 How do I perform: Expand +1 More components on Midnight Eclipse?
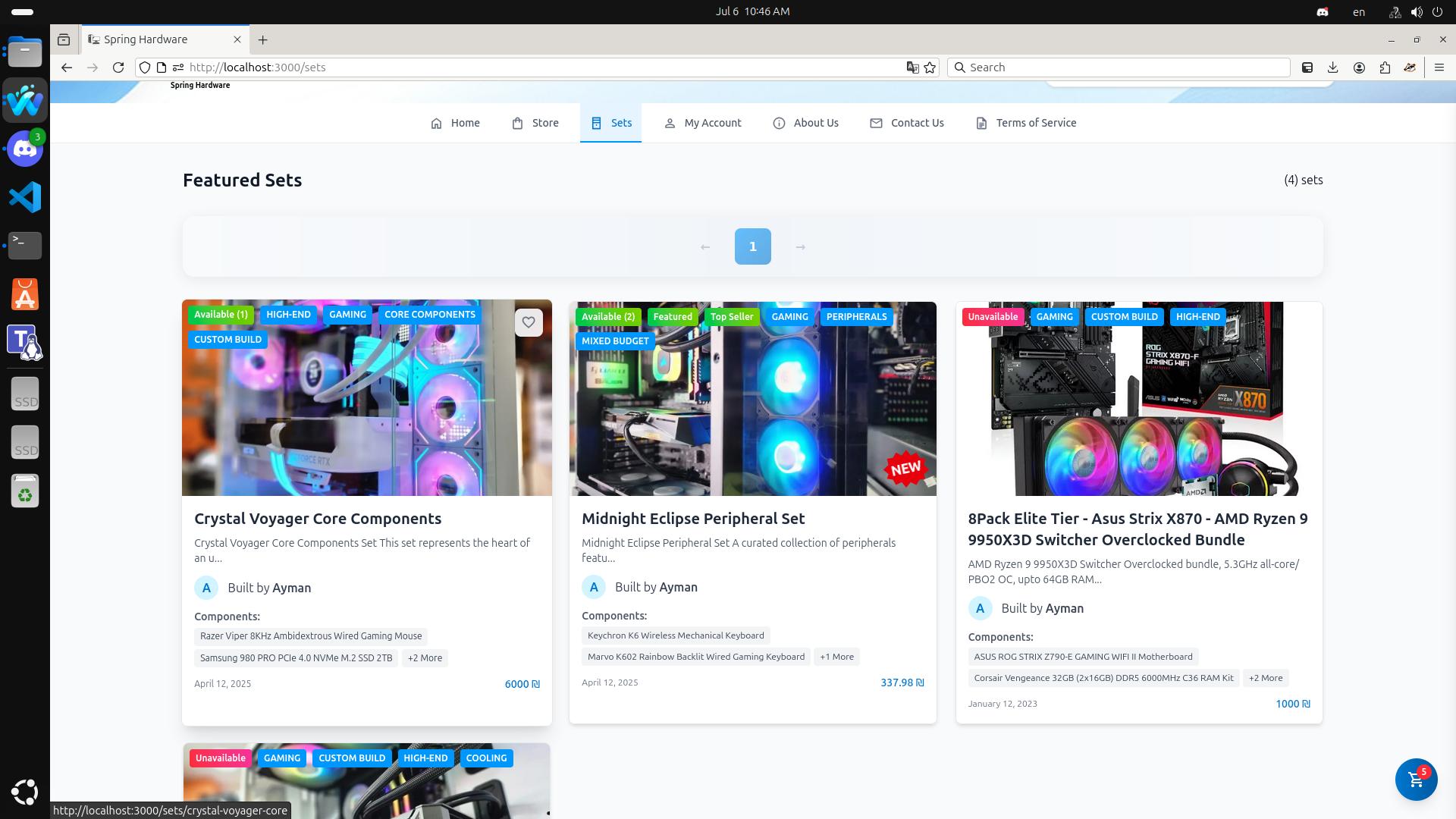pyautogui.click(x=836, y=657)
